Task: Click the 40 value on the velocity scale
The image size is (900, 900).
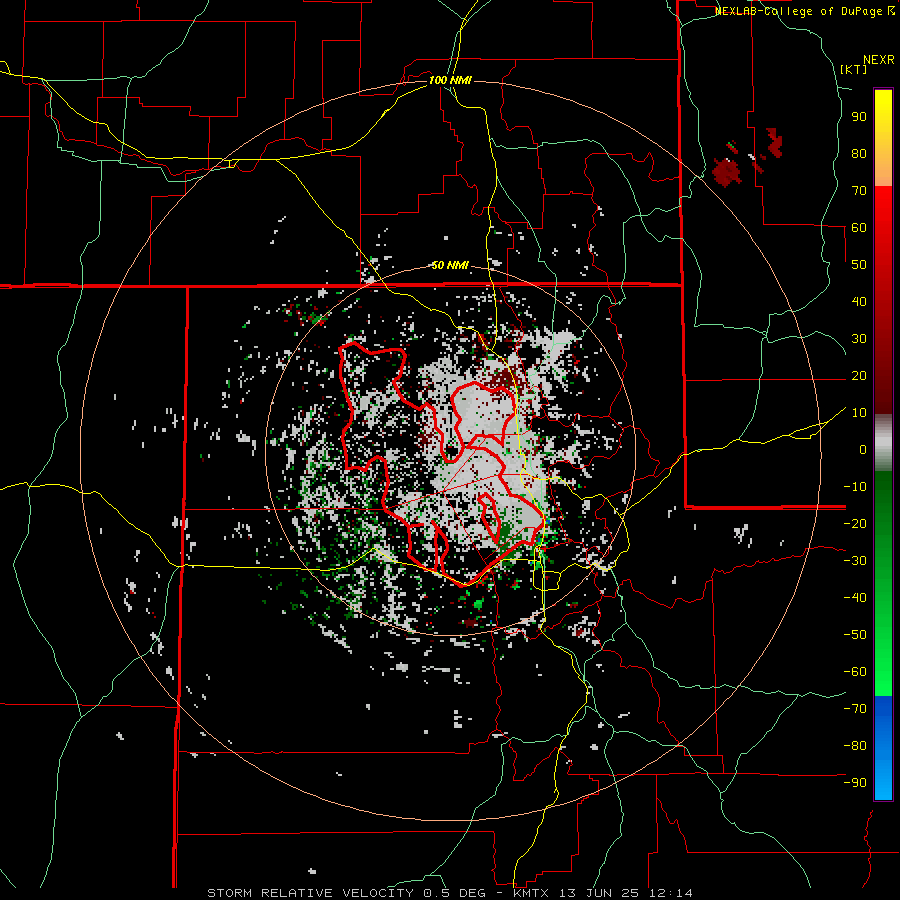Action: tap(859, 302)
